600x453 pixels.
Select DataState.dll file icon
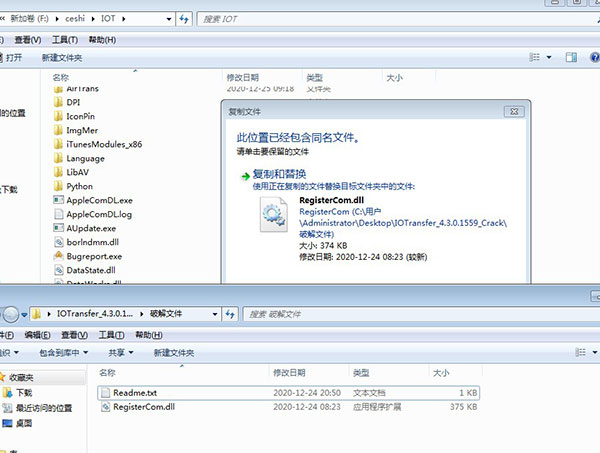tap(59, 270)
